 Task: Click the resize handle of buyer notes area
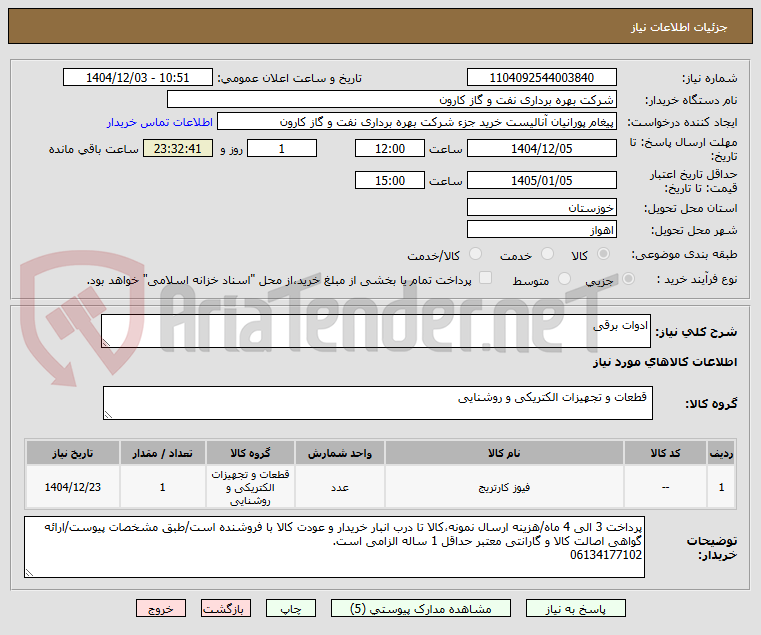(30, 572)
